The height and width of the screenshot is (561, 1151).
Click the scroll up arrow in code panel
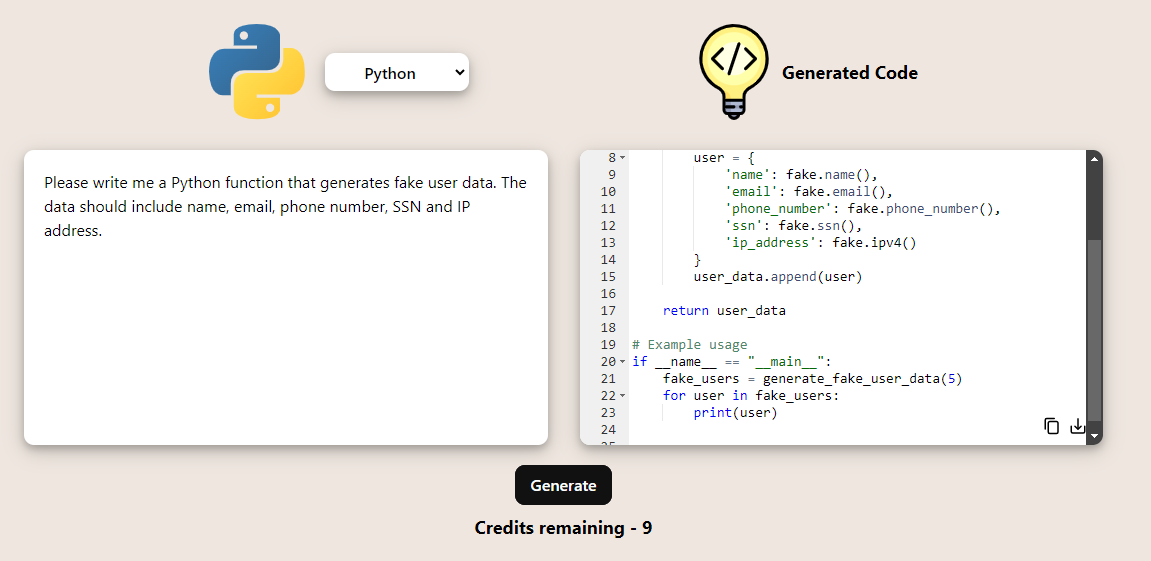tap(1094, 158)
